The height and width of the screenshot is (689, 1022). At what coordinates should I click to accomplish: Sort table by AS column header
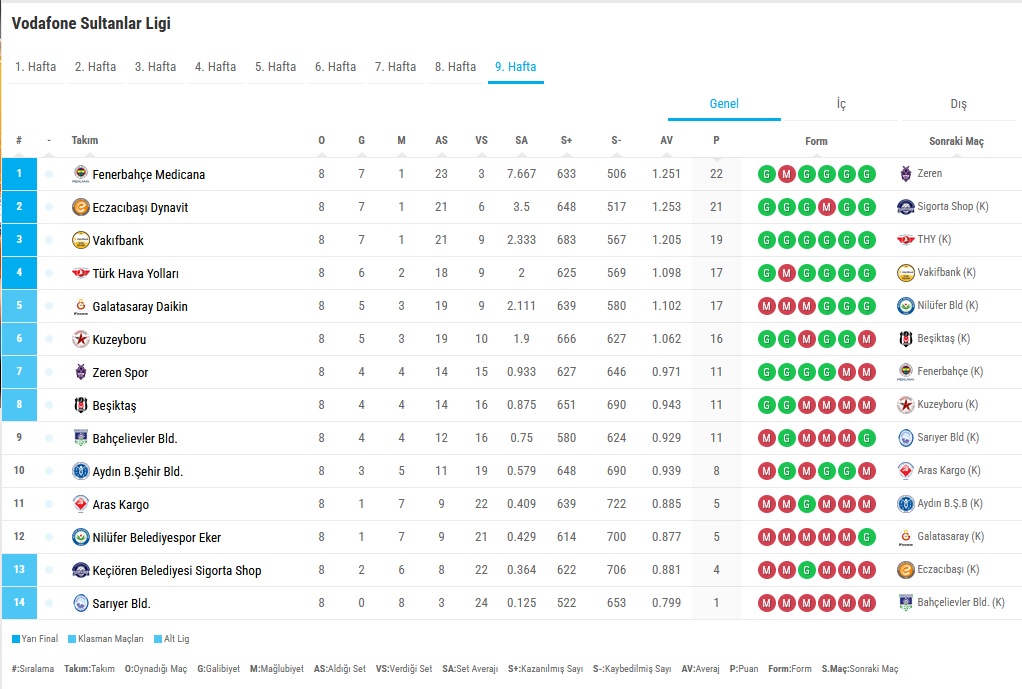tap(441, 140)
